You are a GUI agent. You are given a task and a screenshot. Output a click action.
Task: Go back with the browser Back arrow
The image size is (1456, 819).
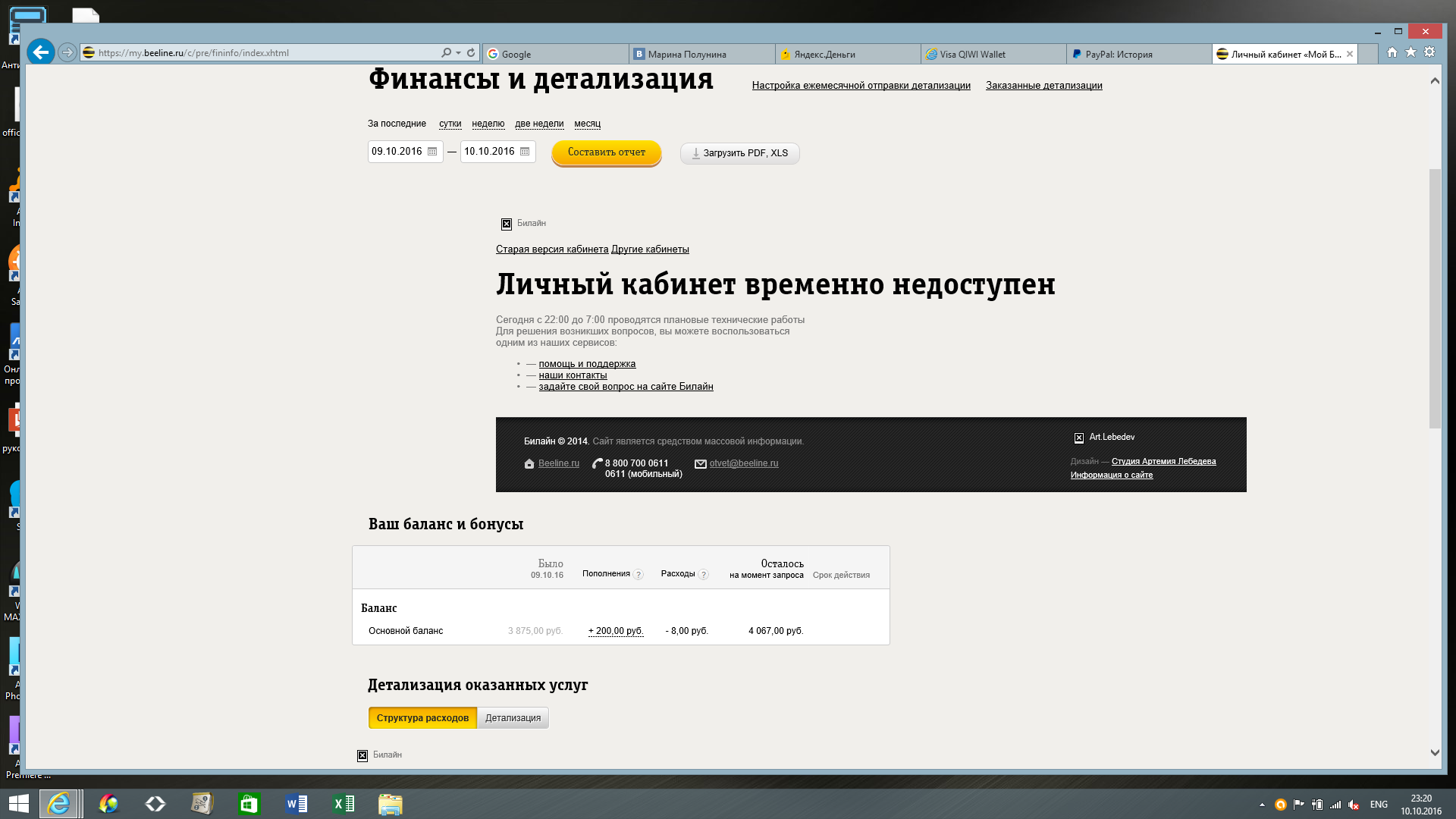tap(41, 52)
